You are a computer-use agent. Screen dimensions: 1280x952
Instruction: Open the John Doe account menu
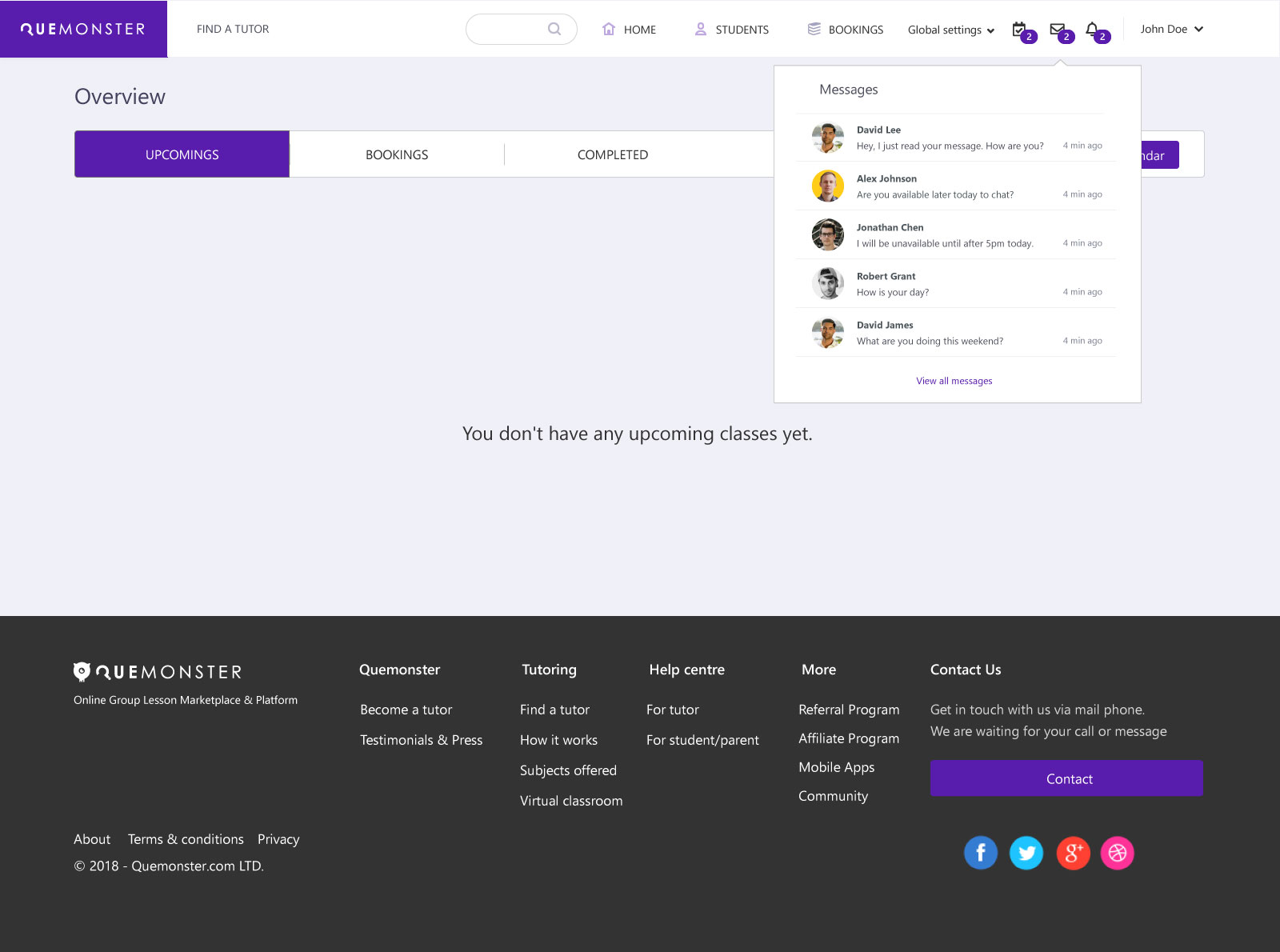pyautogui.click(x=1171, y=29)
